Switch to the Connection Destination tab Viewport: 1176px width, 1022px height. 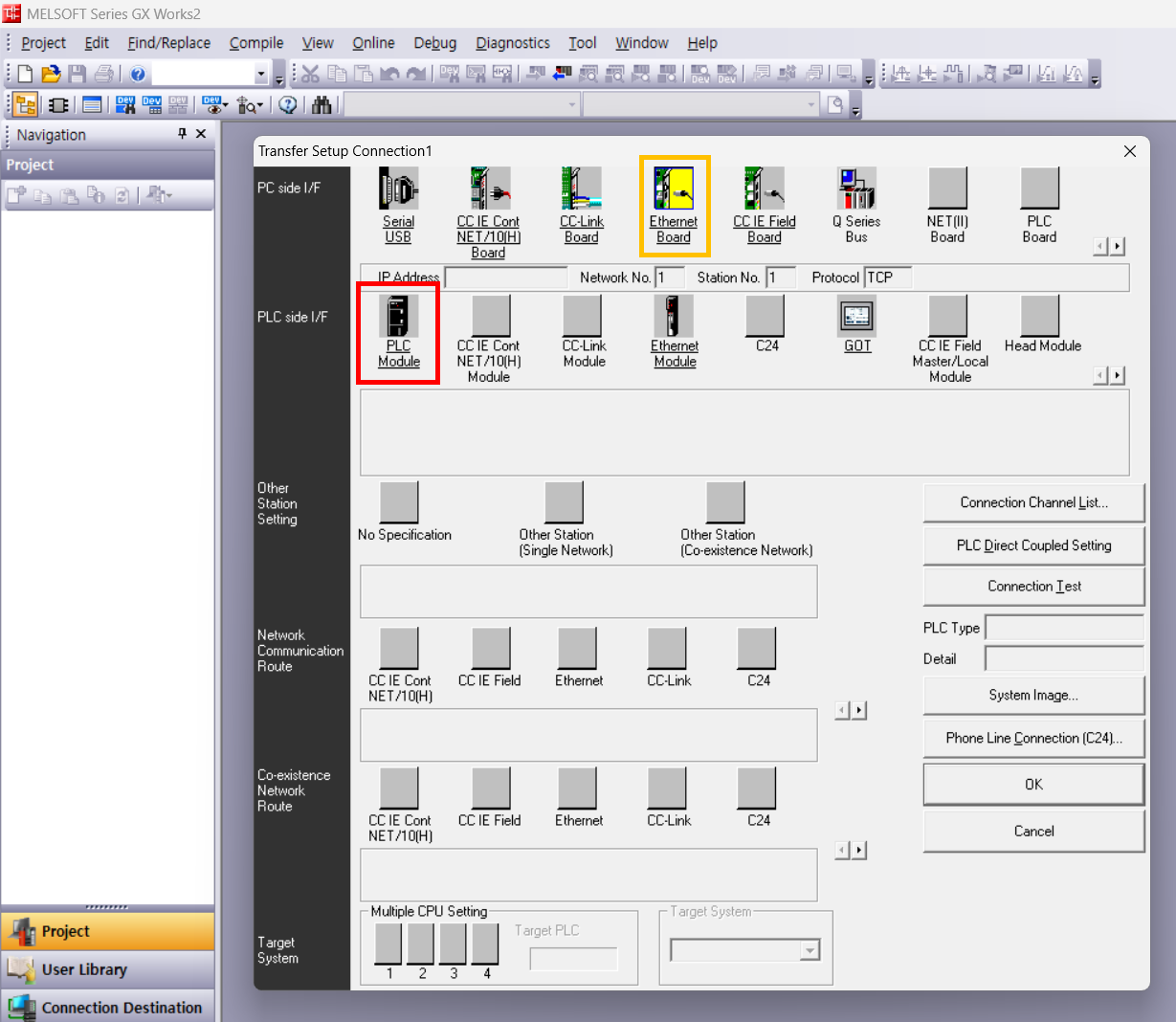[107, 1007]
